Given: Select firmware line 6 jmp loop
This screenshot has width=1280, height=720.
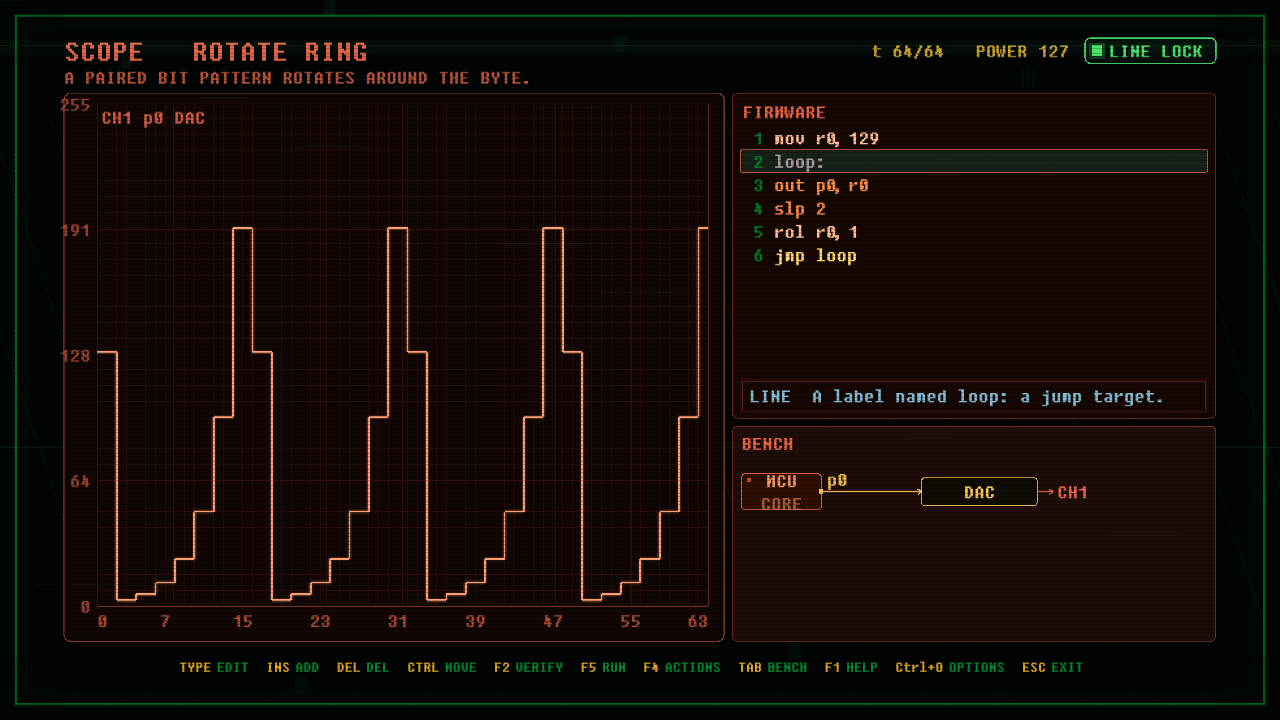Looking at the screenshot, I should (973, 256).
